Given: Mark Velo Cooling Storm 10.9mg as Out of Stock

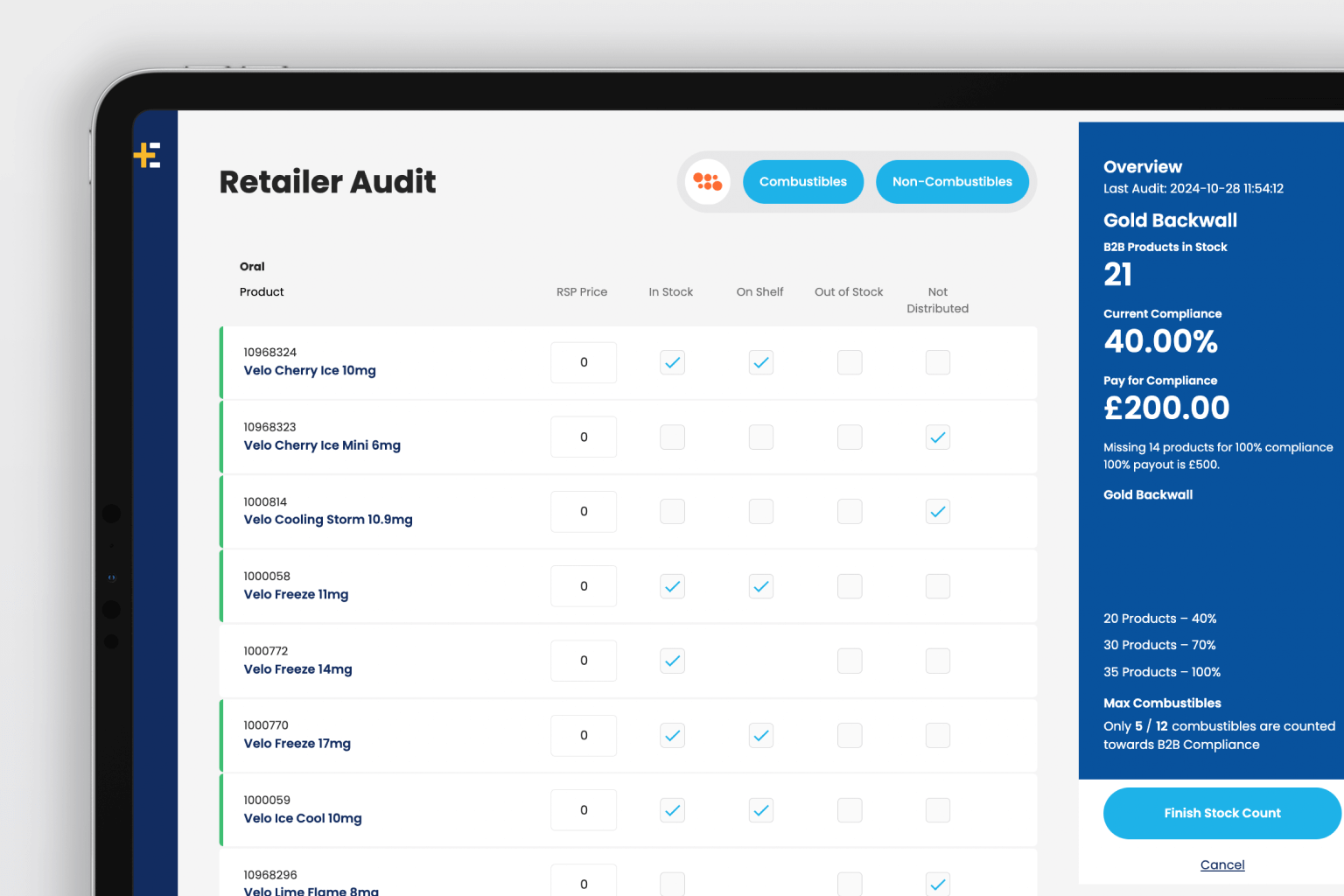Looking at the screenshot, I should (x=850, y=511).
